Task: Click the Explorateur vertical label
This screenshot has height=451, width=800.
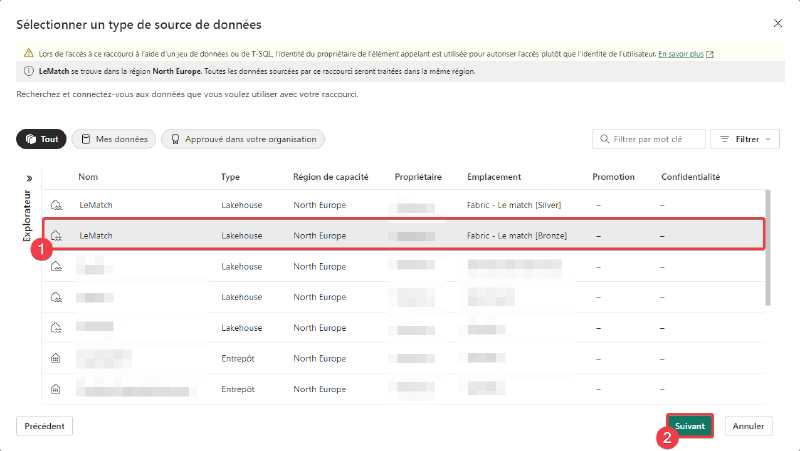Action: click(27, 215)
